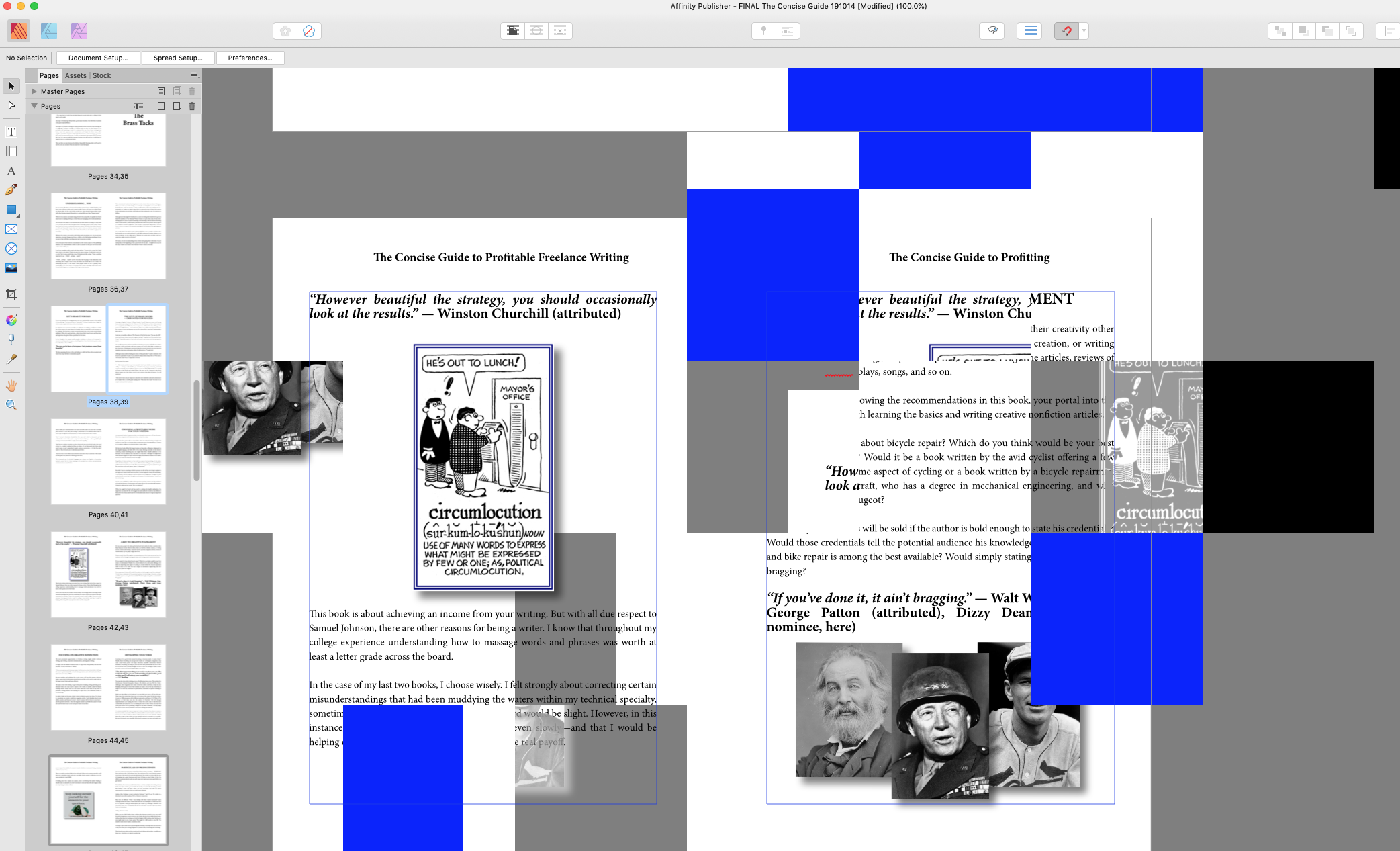Select the Vector Crop tool

coord(11,294)
